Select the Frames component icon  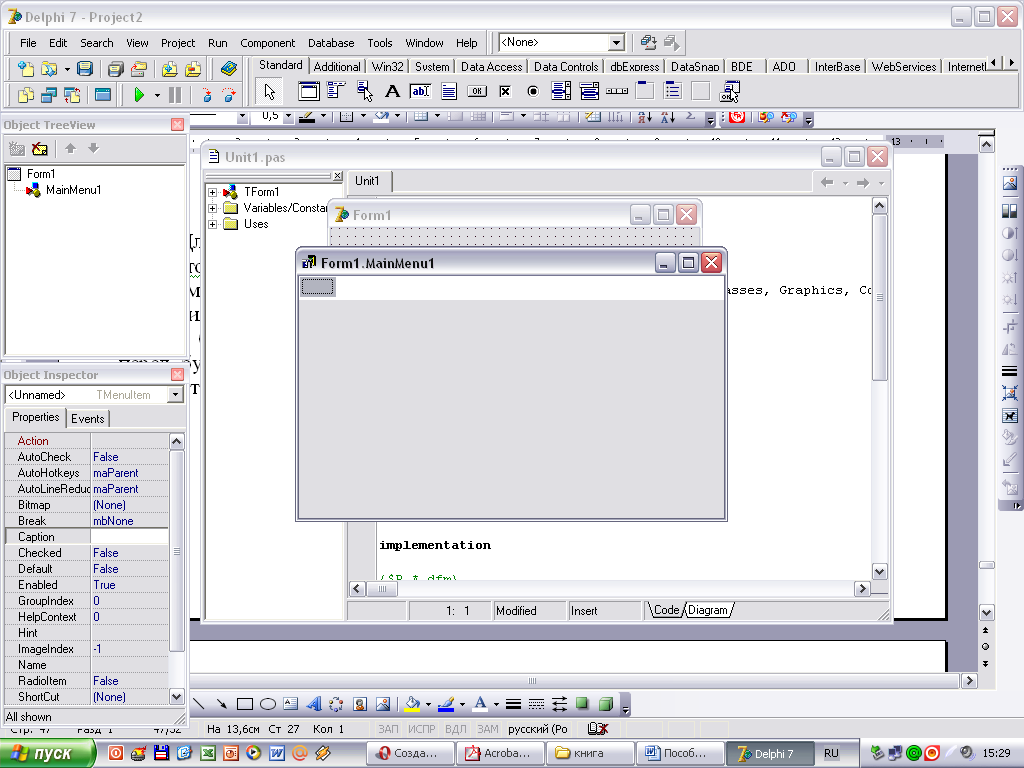(x=308, y=91)
